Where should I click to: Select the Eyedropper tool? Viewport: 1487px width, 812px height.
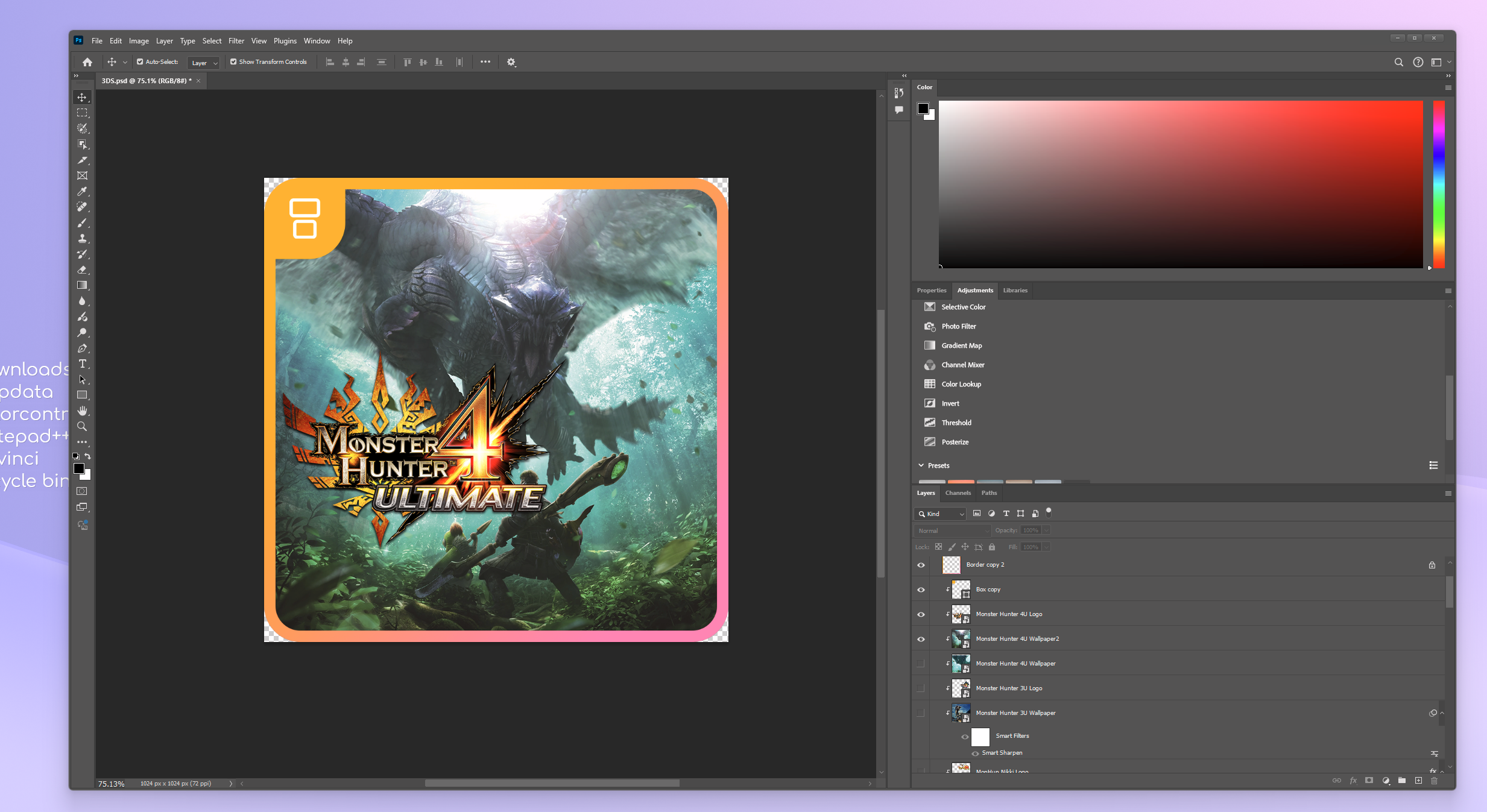(x=82, y=191)
